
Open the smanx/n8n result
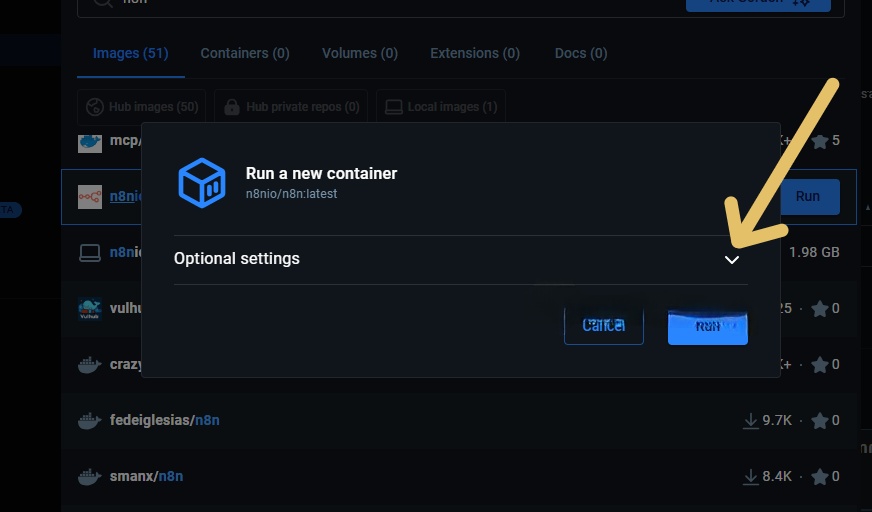[x=146, y=476]
